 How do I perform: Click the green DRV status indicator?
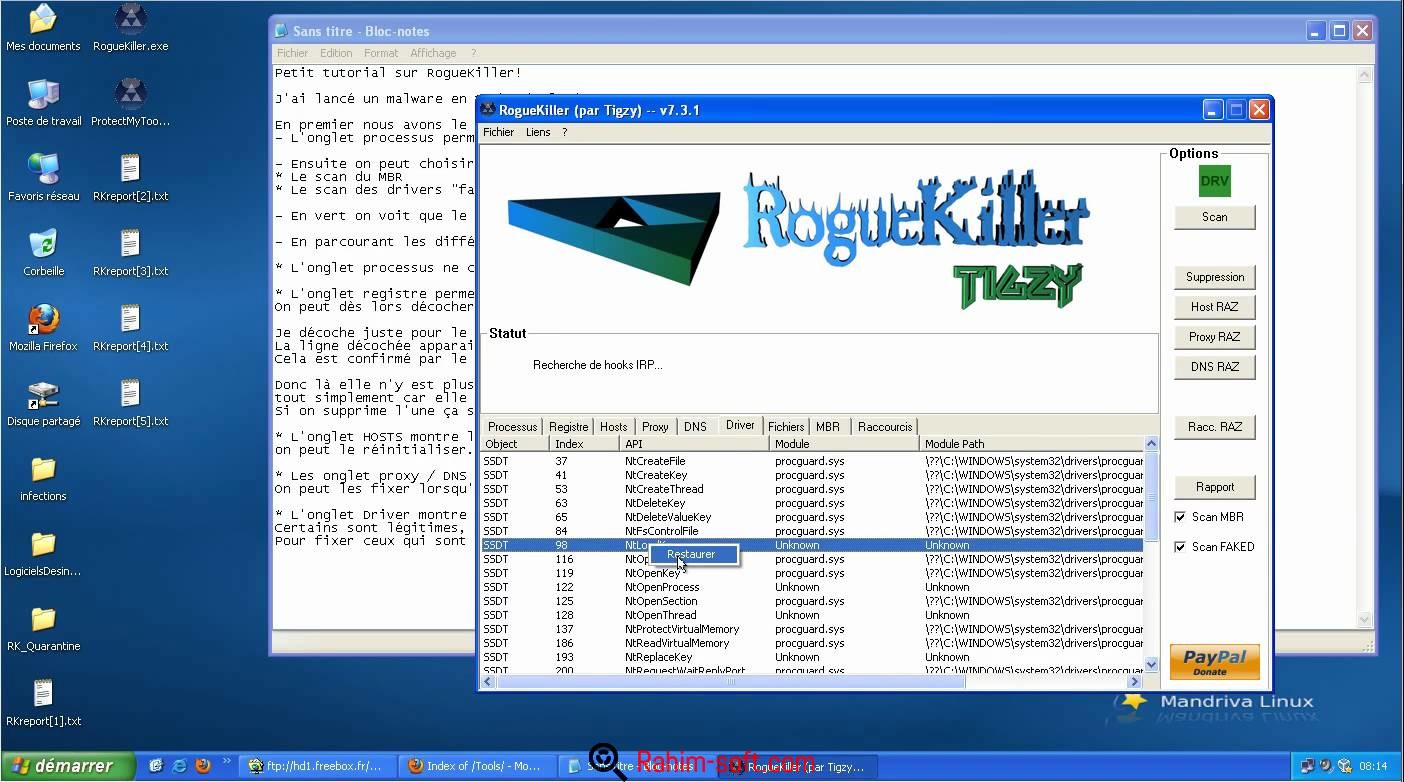coord(1214,181)
